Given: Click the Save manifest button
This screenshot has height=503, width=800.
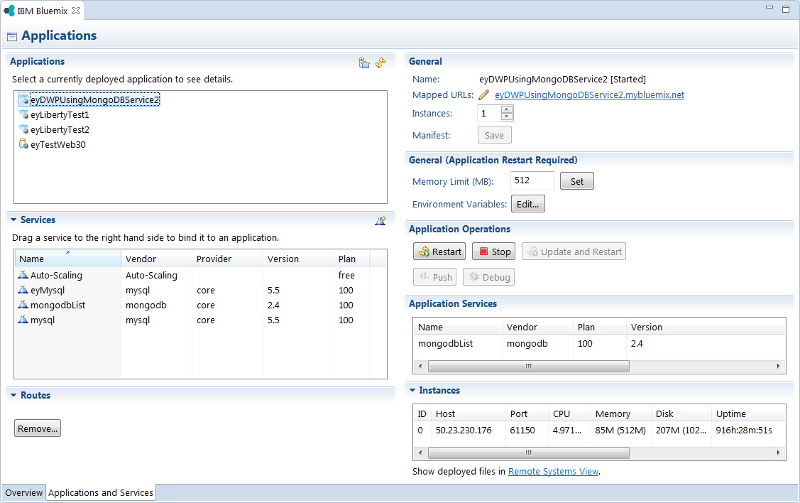Looking at the screenshot, I should (494, 135).
